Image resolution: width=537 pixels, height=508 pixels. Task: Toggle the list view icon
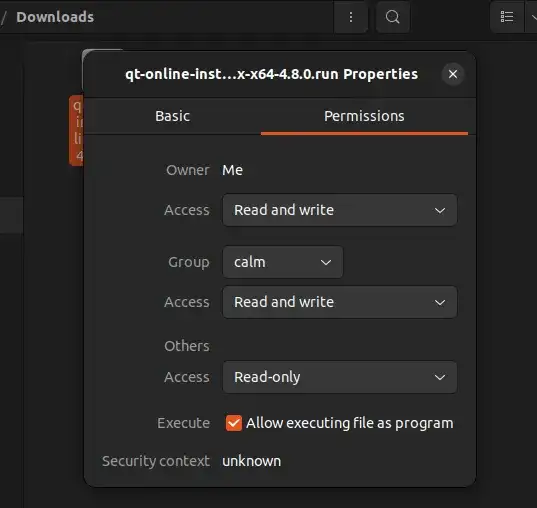[507, 17]
